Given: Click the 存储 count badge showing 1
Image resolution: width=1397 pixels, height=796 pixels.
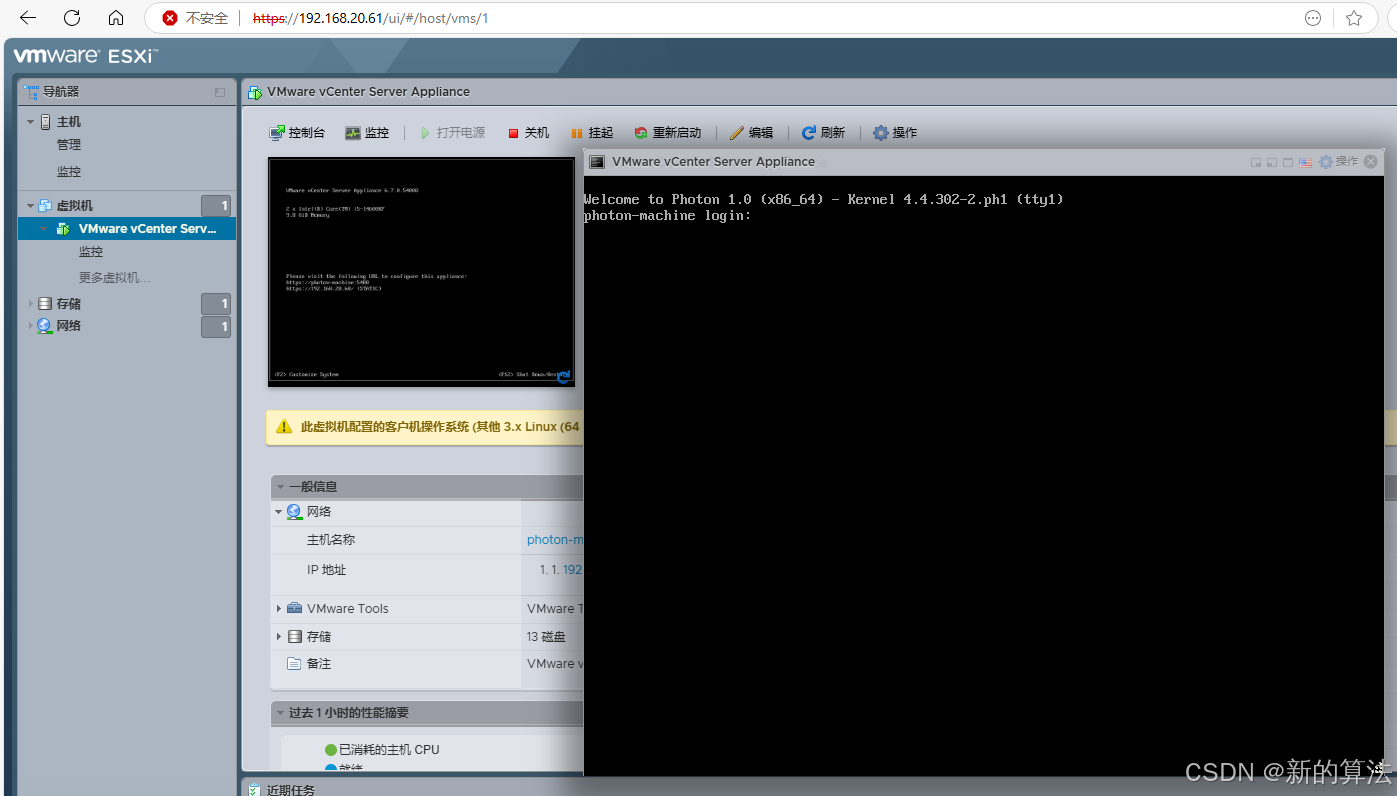Looking at the screenshot, I should [216, 304].
